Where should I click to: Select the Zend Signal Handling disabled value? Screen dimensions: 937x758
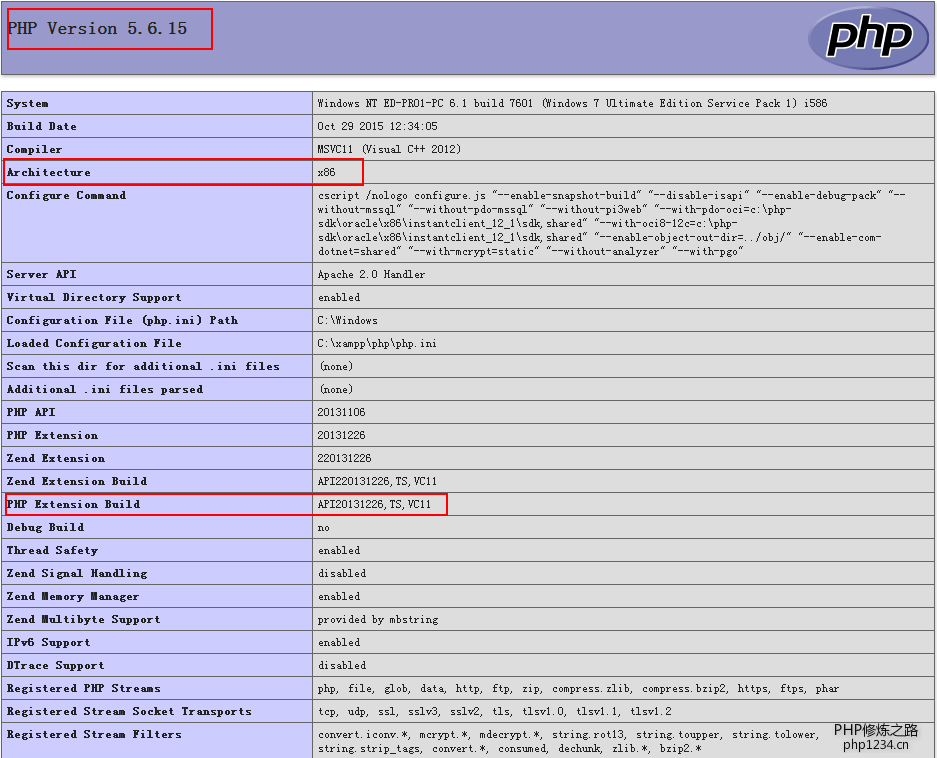[342, 573]
